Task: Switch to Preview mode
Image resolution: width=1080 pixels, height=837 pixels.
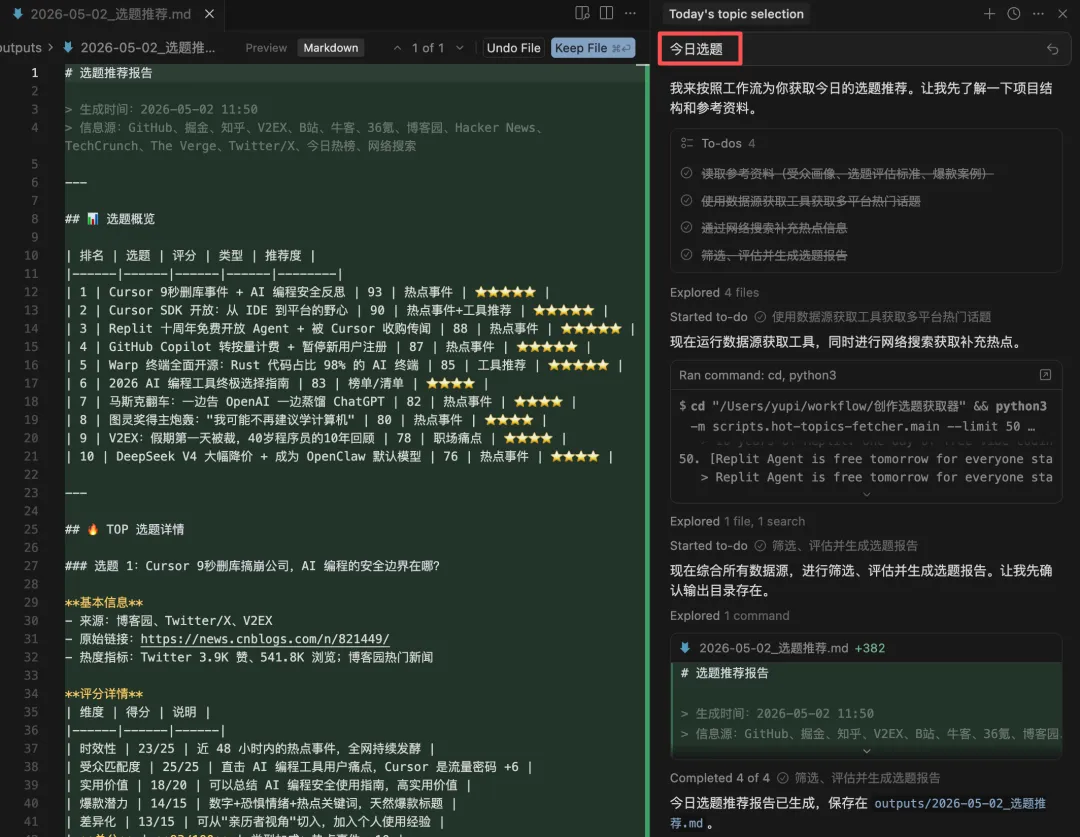Action: pyautogui.click(x=266, y=48)
